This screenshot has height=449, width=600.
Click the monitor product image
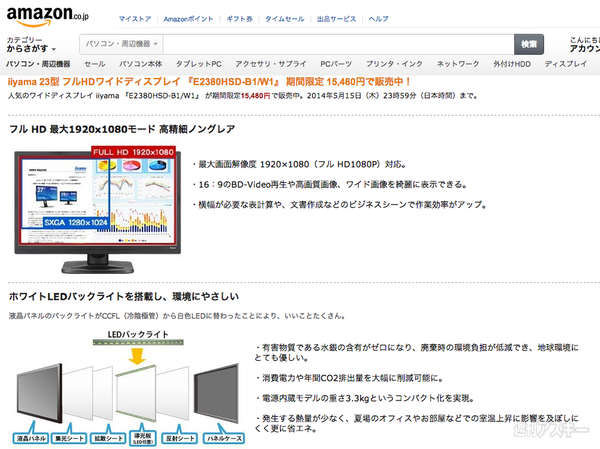point(97,212)
